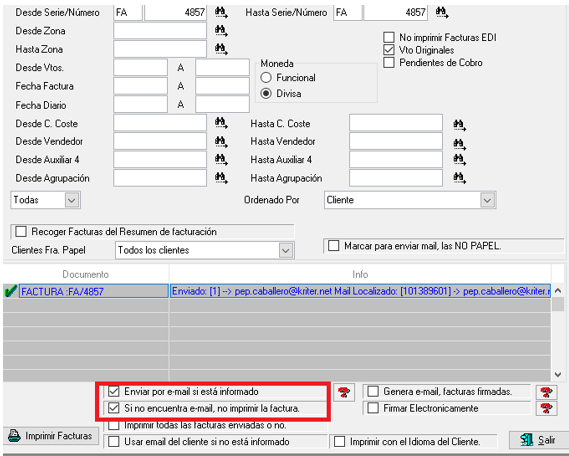Screen dimensions: 569x456
Task: Click binoculars search icon for Desde Zona
Action: click(221, 30)
